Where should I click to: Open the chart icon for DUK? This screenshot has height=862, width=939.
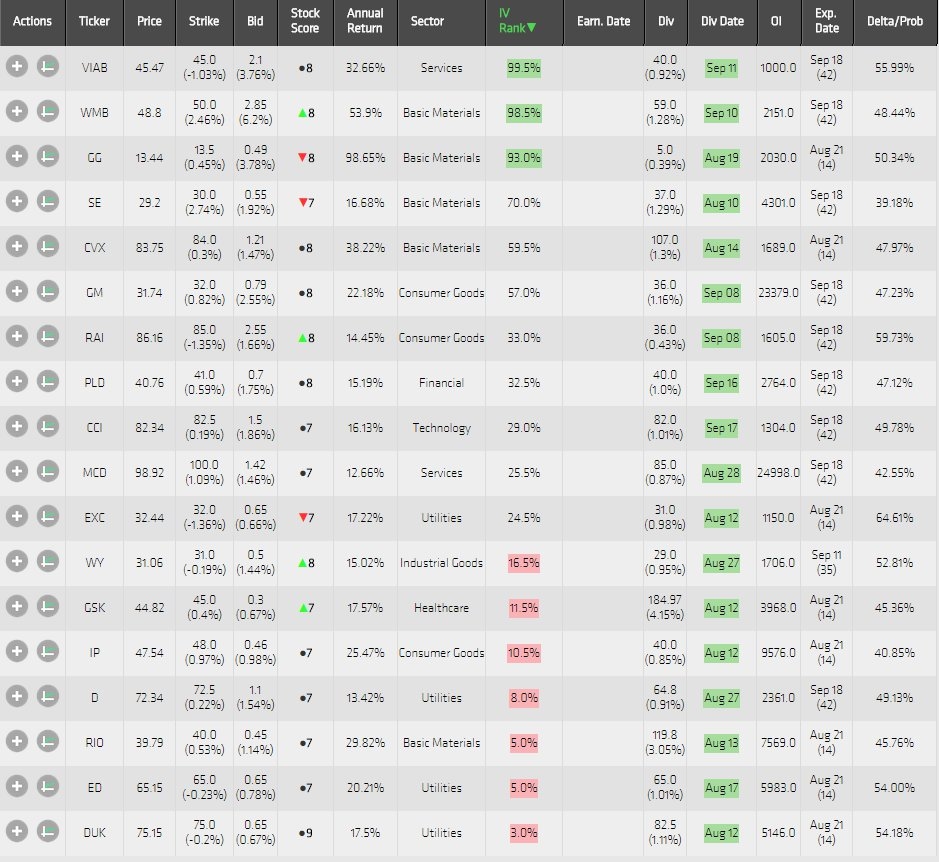point(48,831)
